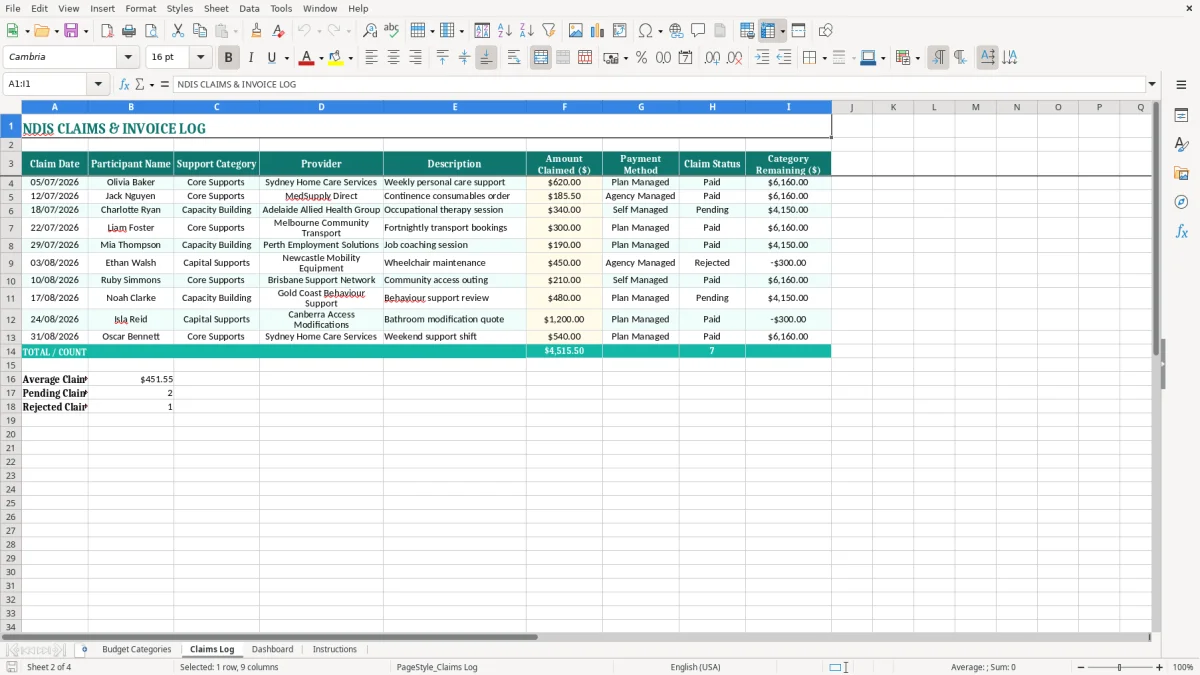The image size is (1200, 675).
Task: Click English (USA) language status
Action: click(695, 667)
